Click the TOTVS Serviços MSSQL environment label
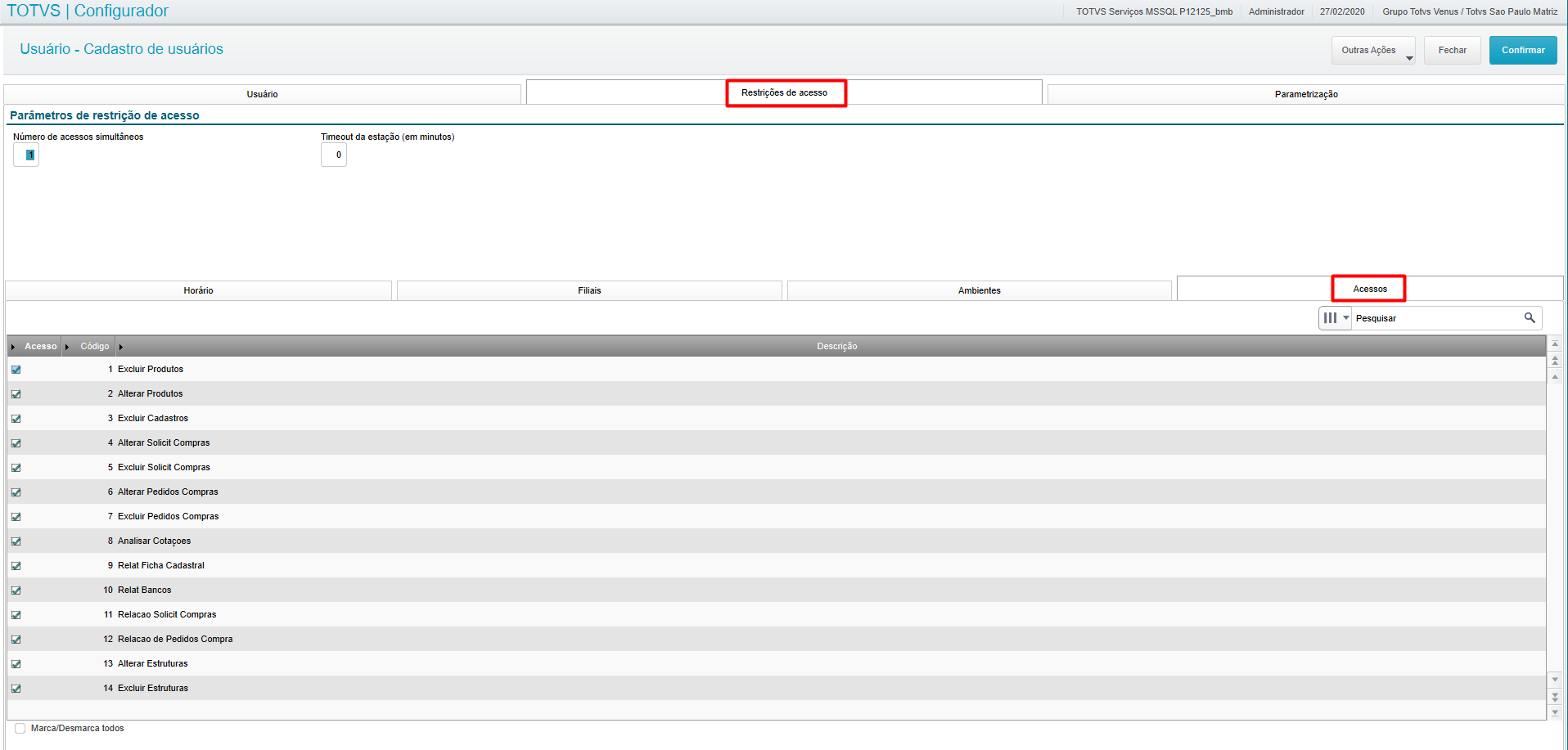1568x750 pixels. click(x=1154, y=11)
